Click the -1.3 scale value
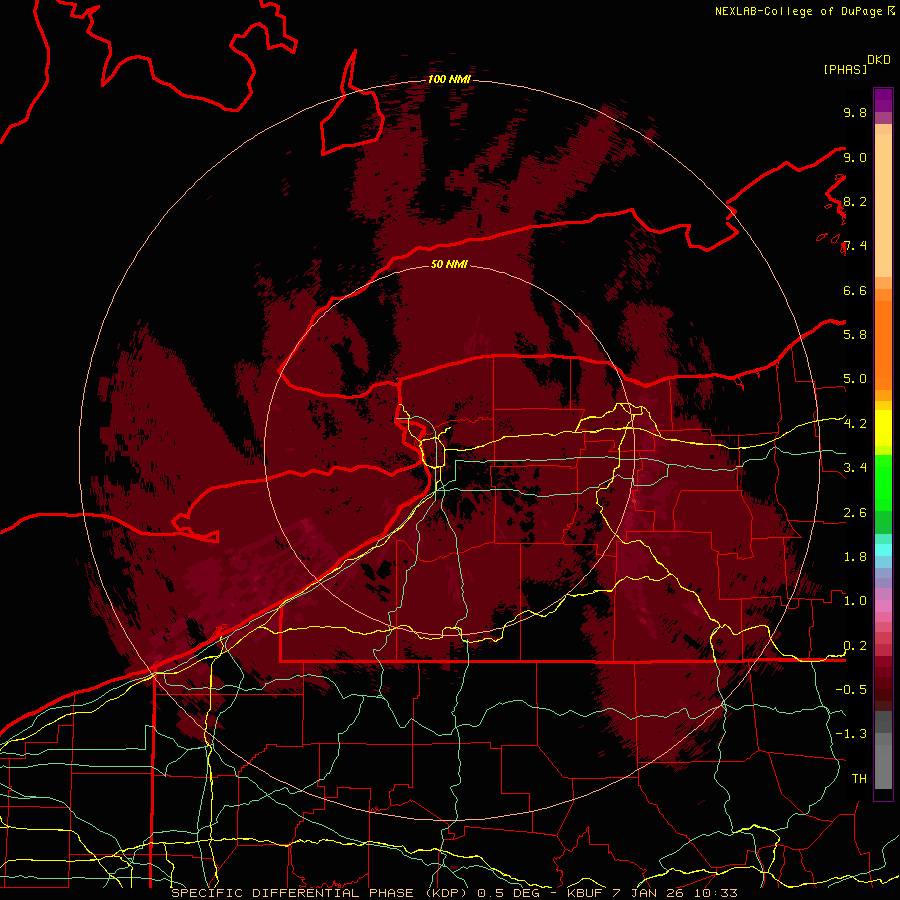The width and height of the screenshot is (900, 900). click(851, 734)
